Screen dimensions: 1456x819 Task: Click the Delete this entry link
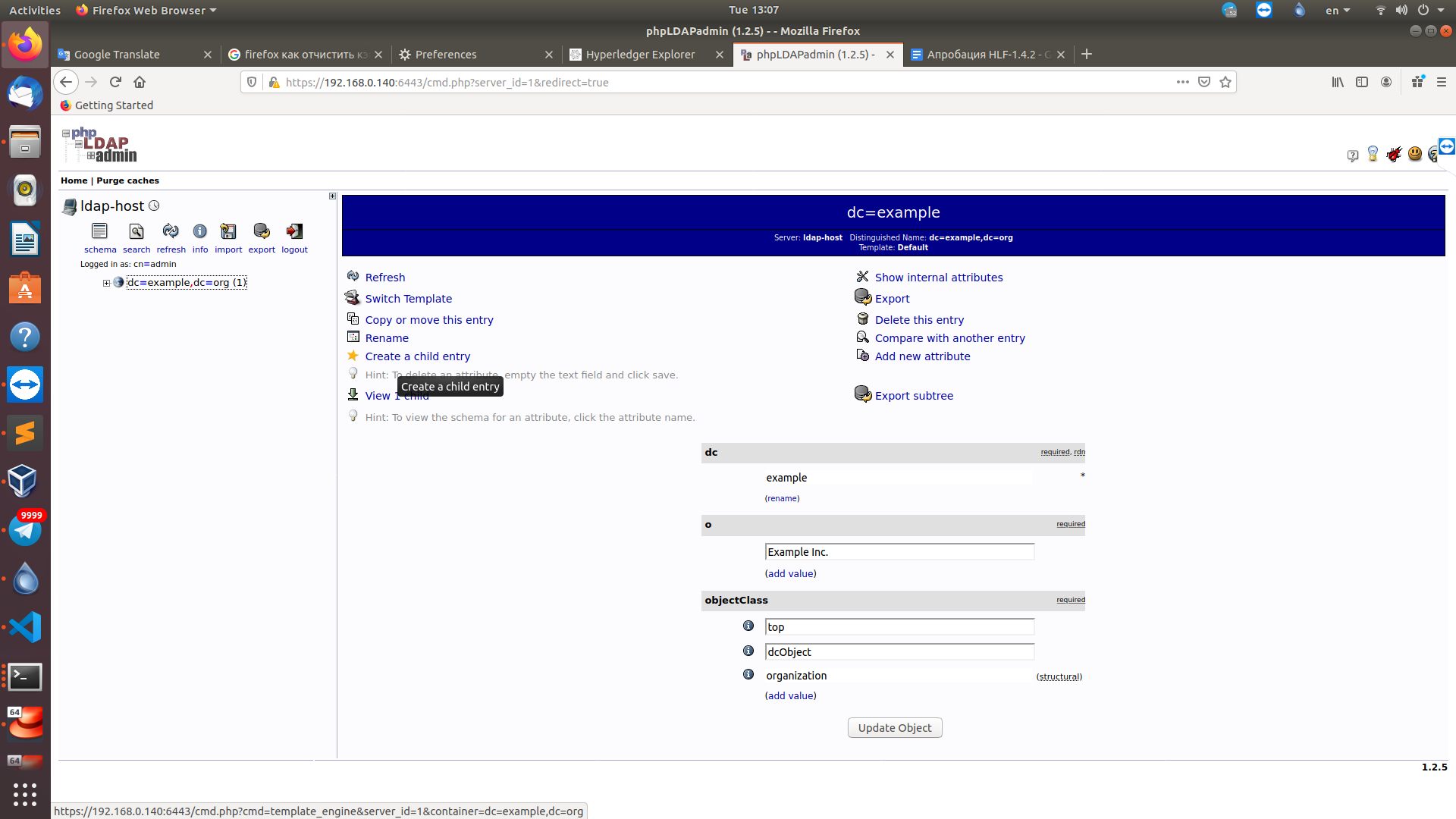tap(919, 320)
